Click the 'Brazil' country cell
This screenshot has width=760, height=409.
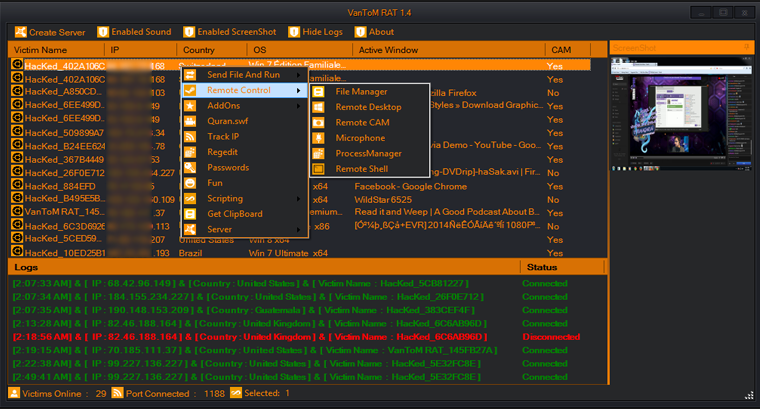click(190, 253)
